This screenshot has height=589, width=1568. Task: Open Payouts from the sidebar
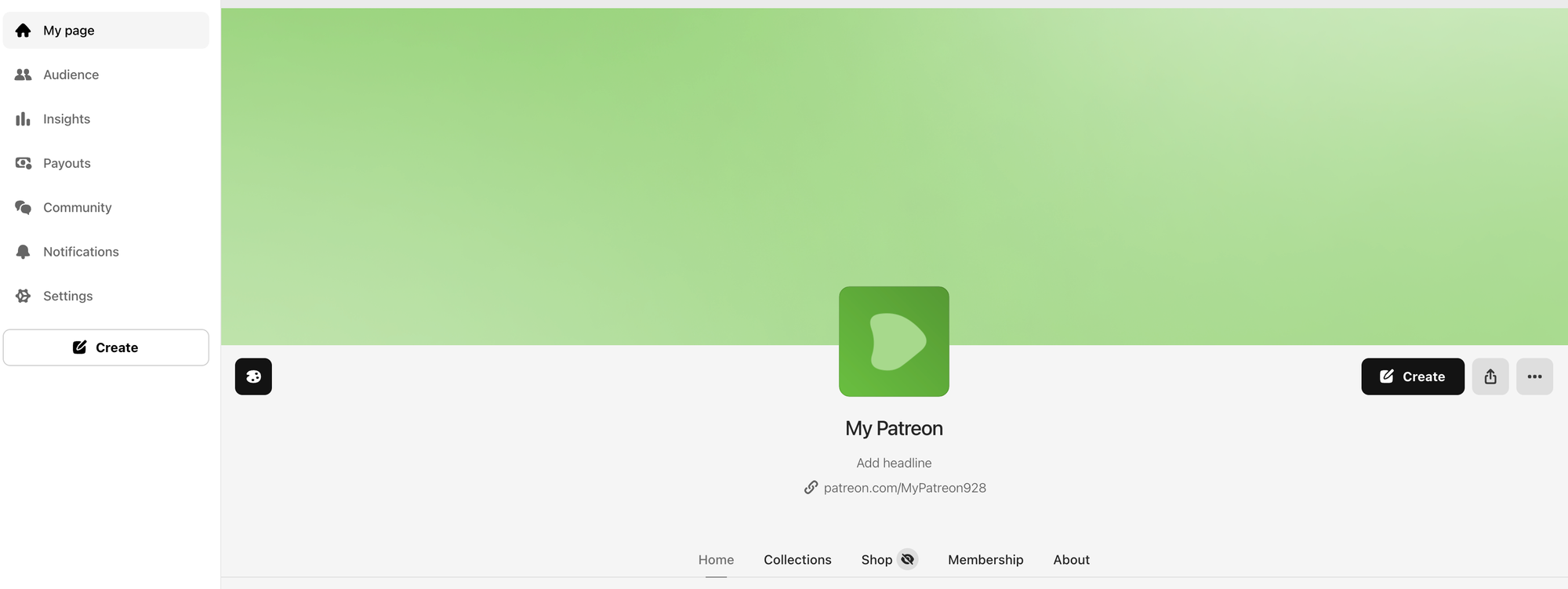click(106, 163)
